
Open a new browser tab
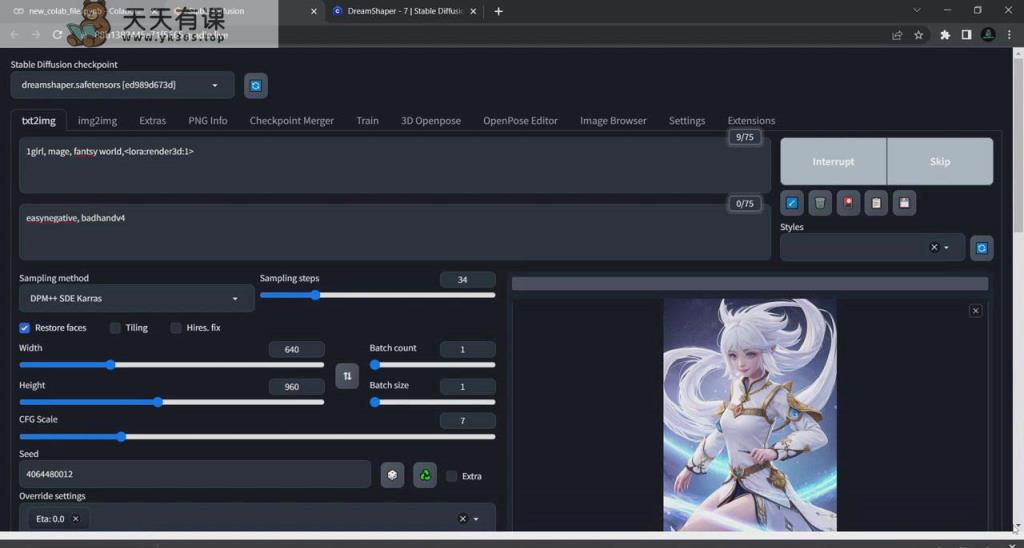pyautogui.click(x=498, y=11)
